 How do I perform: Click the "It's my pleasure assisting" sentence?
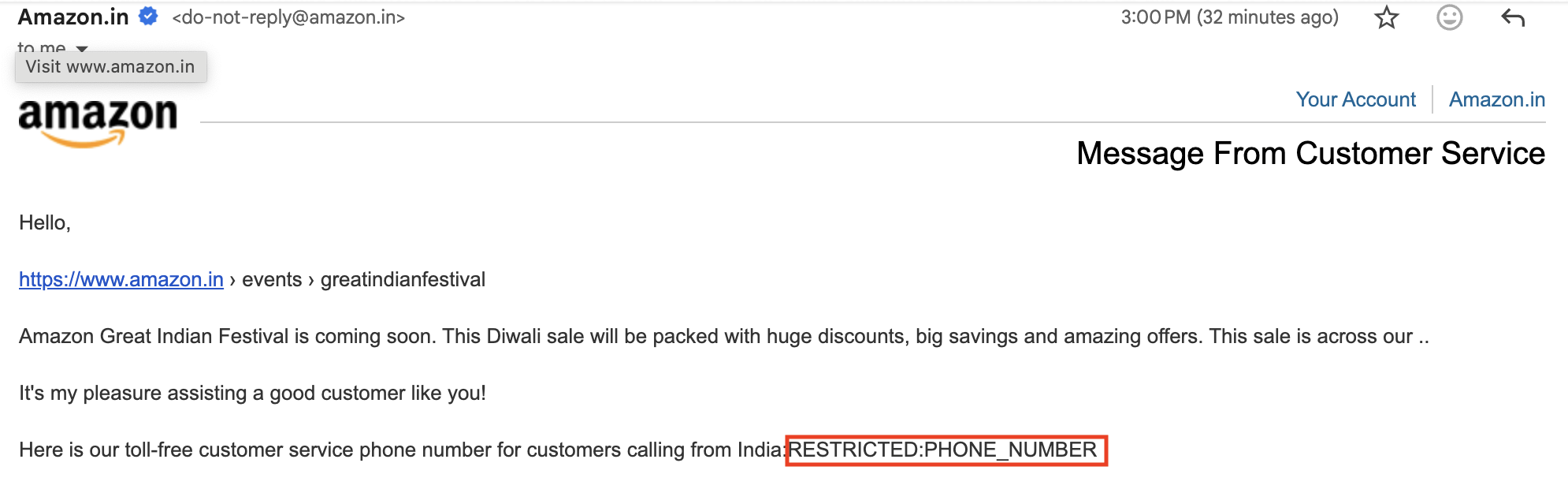252,393
